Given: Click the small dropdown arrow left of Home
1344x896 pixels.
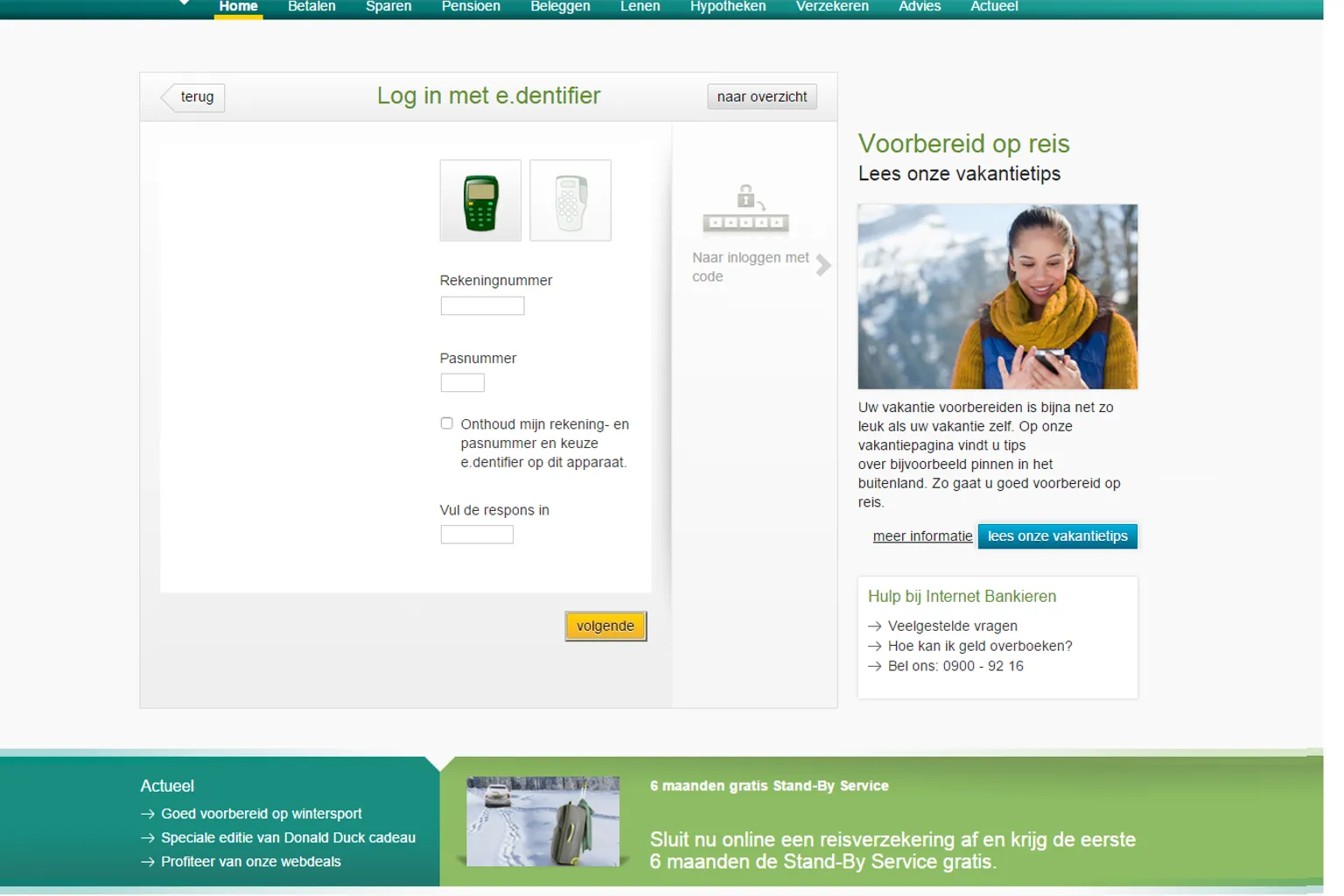Looking at the screenshot, I should tap(184, 3).
